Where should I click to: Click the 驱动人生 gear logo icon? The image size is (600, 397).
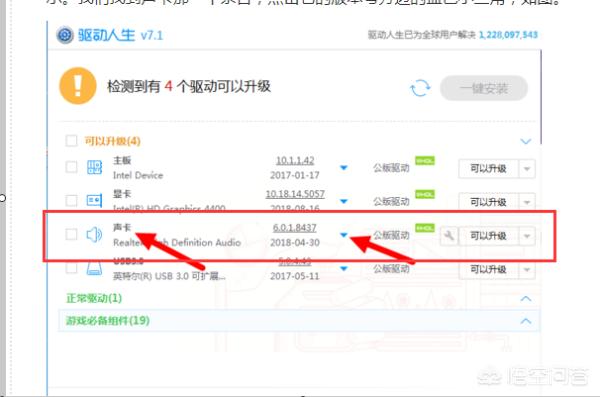pyautogui.click(x=65, y=35)
